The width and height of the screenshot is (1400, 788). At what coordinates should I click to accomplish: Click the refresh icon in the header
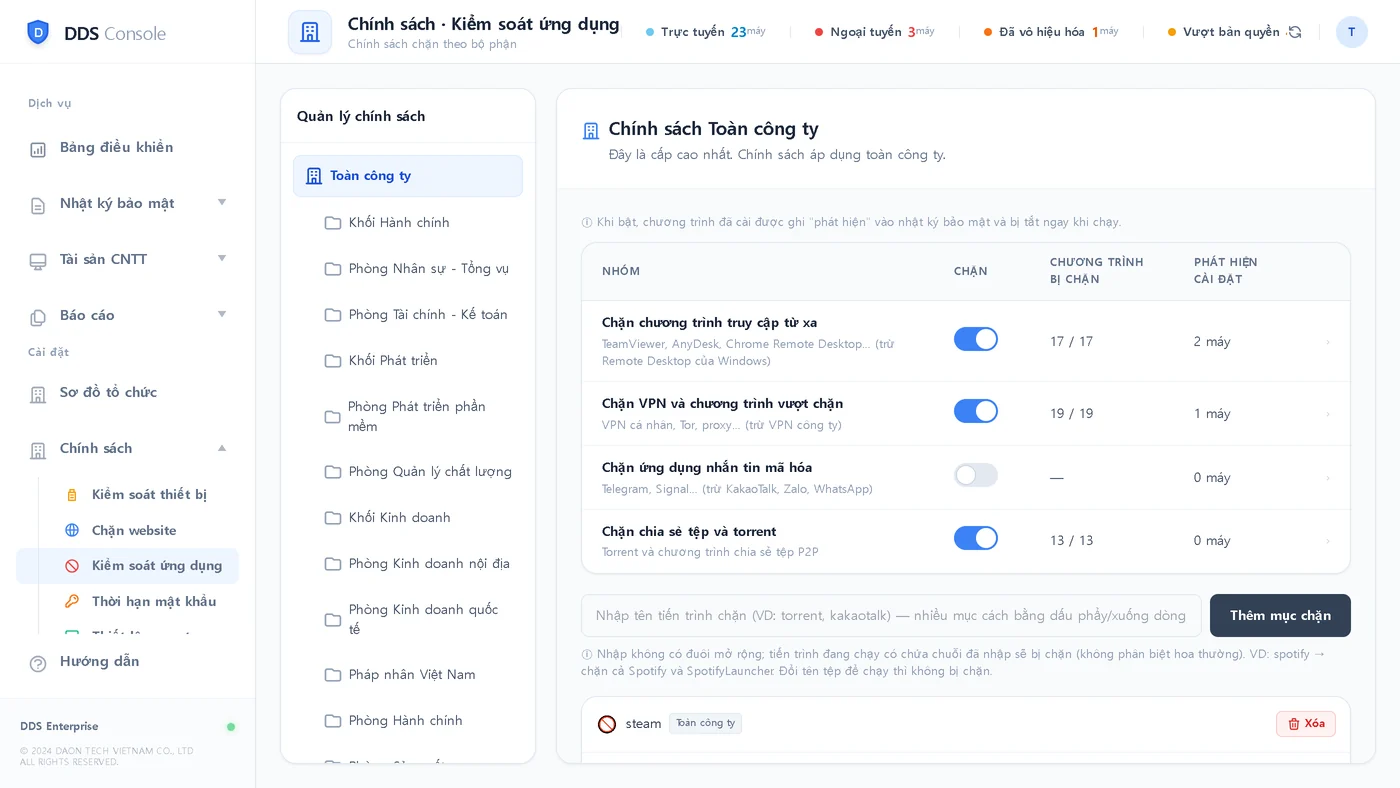tap(1295, 32)
